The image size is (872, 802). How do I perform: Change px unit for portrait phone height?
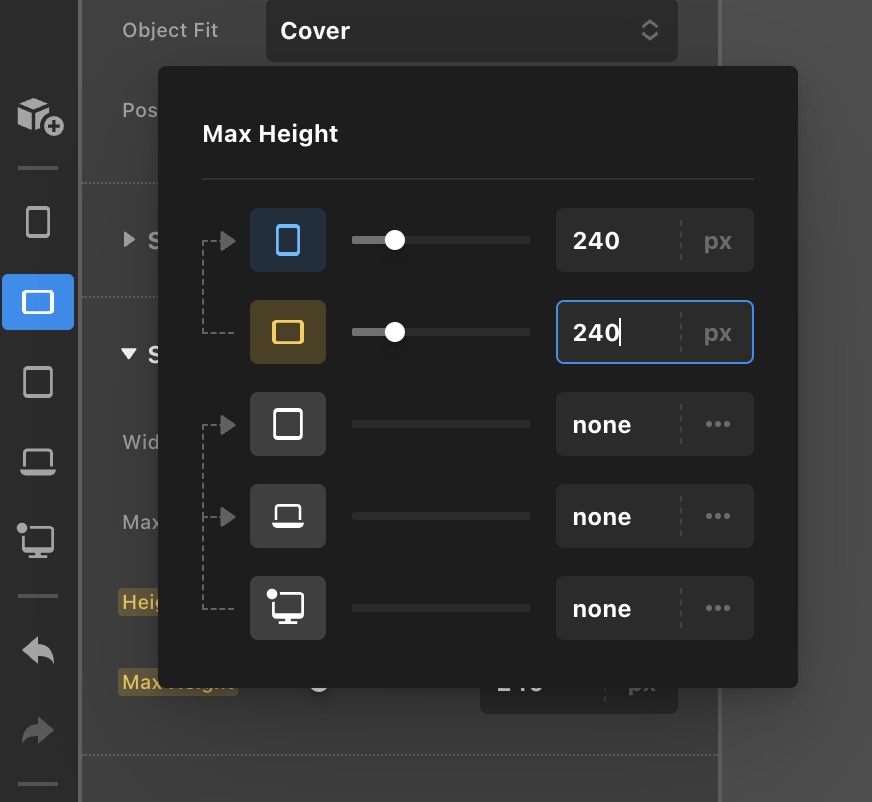click(x=717, y=241)
